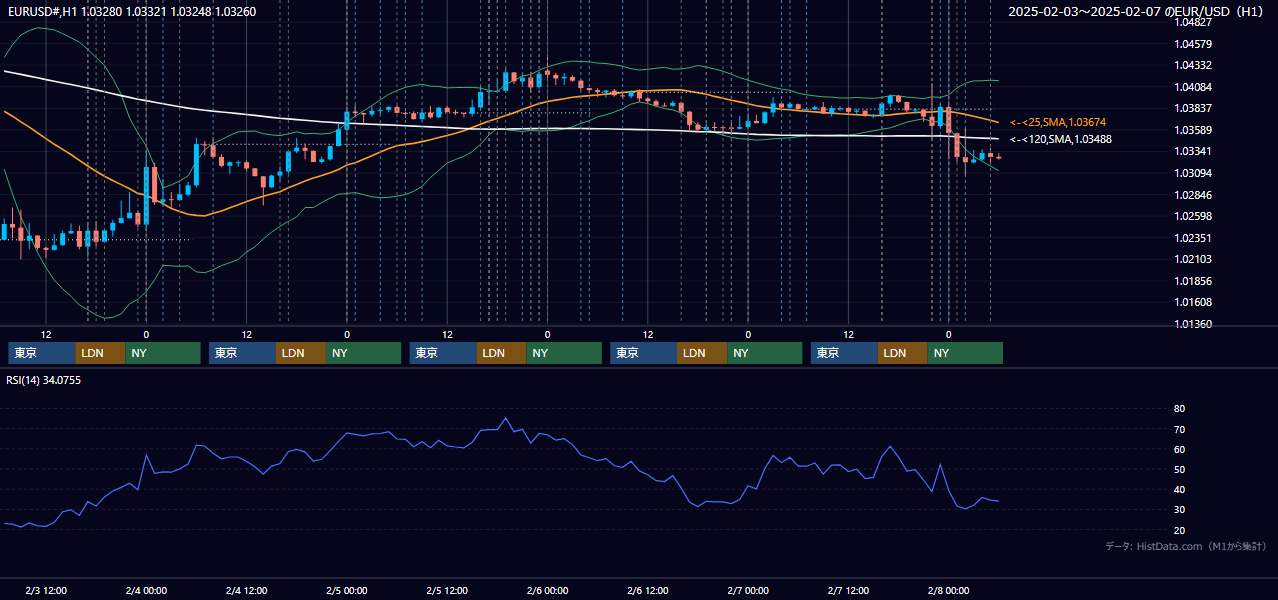Click the chart title '2025-02-03～2025-02-07 のEUR/USD (H1)'
Viewport: 1278px width, 600px height.
[1137, 12]
